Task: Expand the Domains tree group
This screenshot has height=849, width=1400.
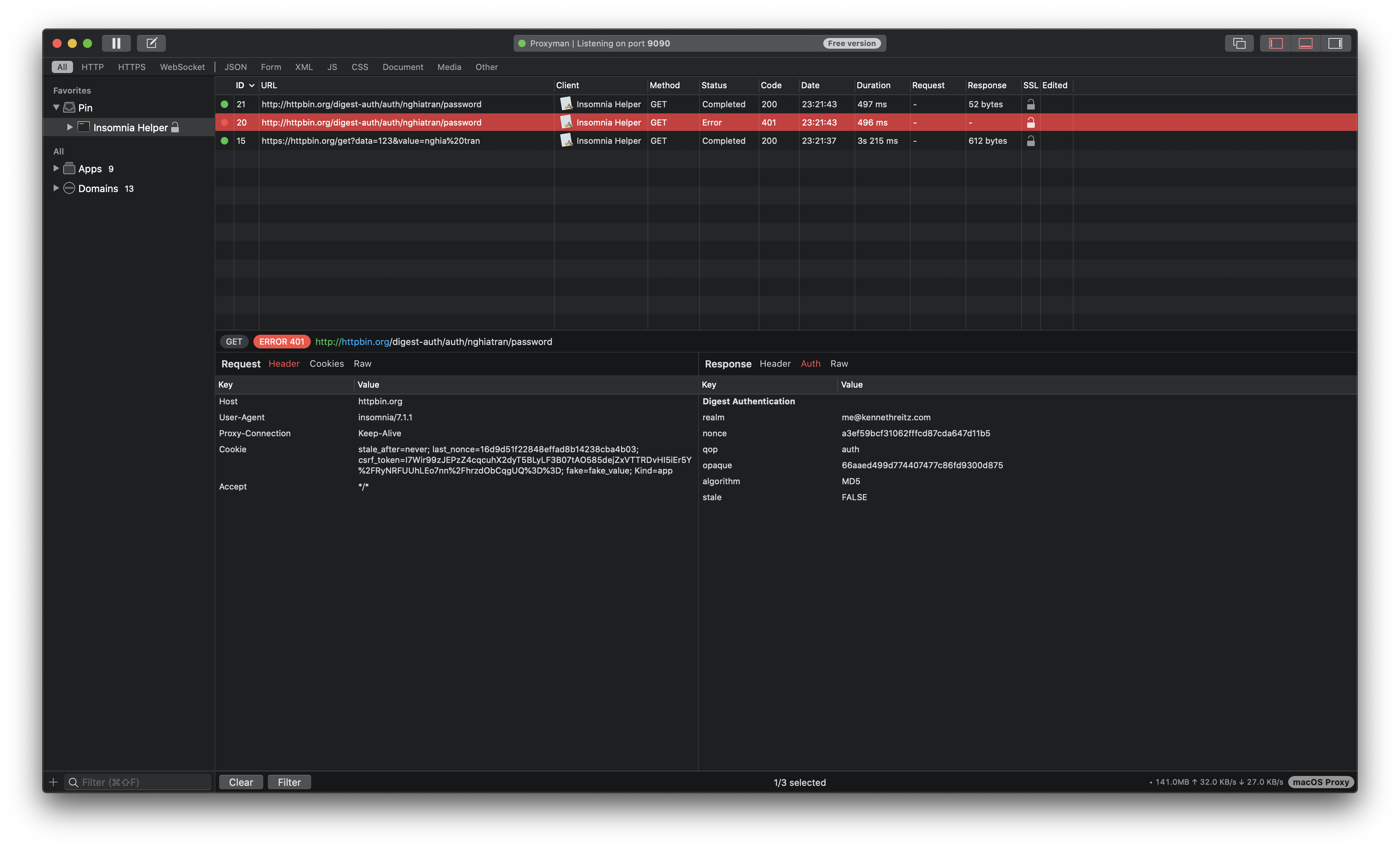Action: coord(56,188)
